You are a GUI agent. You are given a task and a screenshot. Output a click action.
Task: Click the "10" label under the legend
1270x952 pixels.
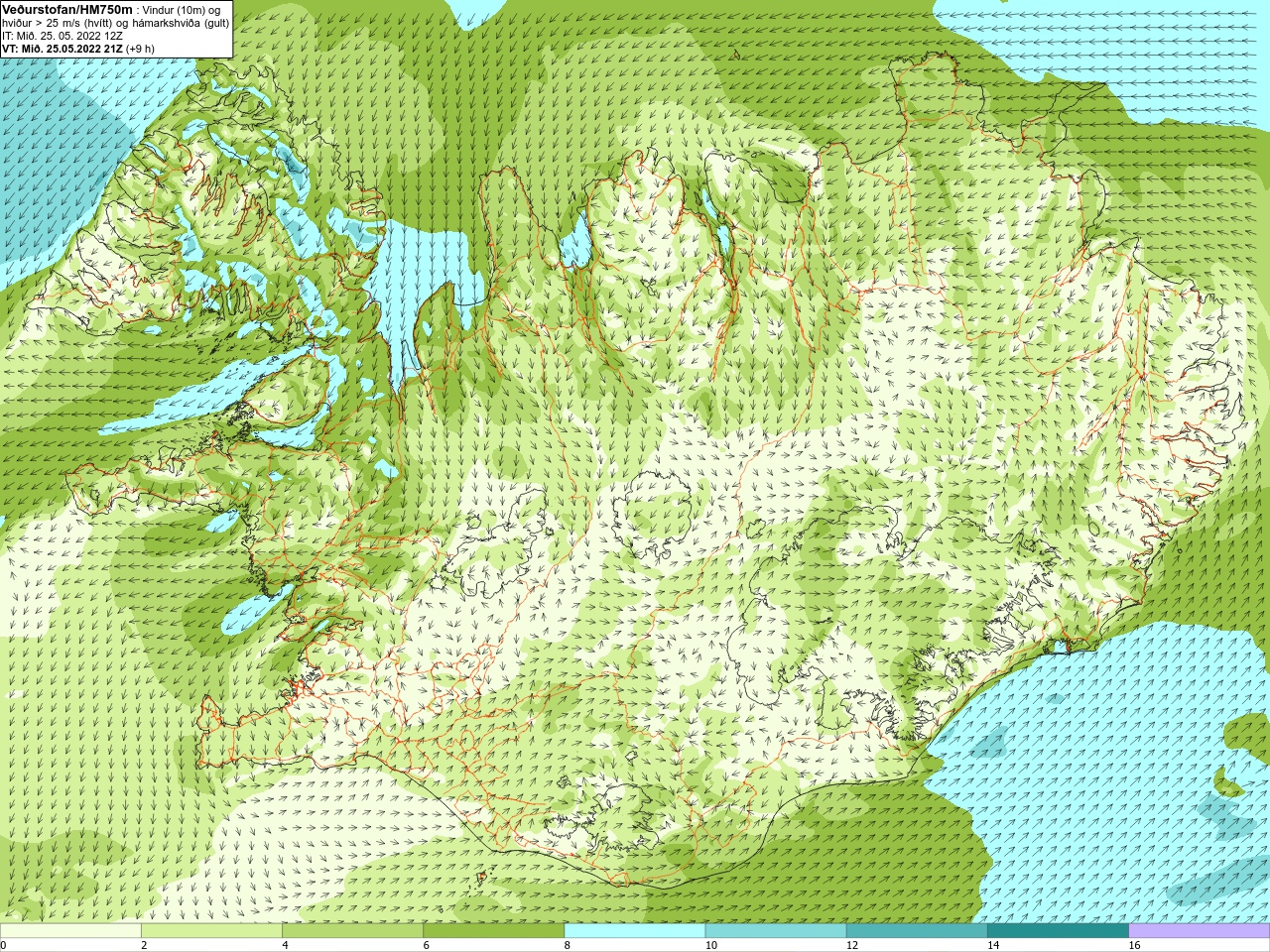coord(710,945)
